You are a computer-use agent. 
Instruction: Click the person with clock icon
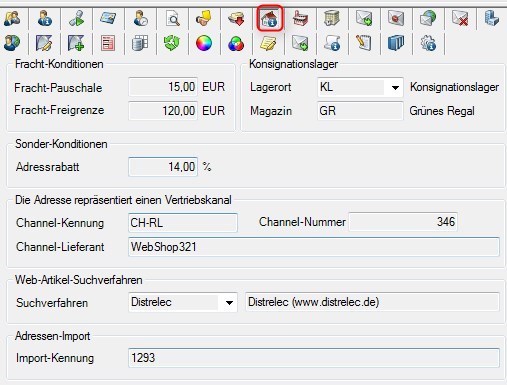[x=140, y=18]
